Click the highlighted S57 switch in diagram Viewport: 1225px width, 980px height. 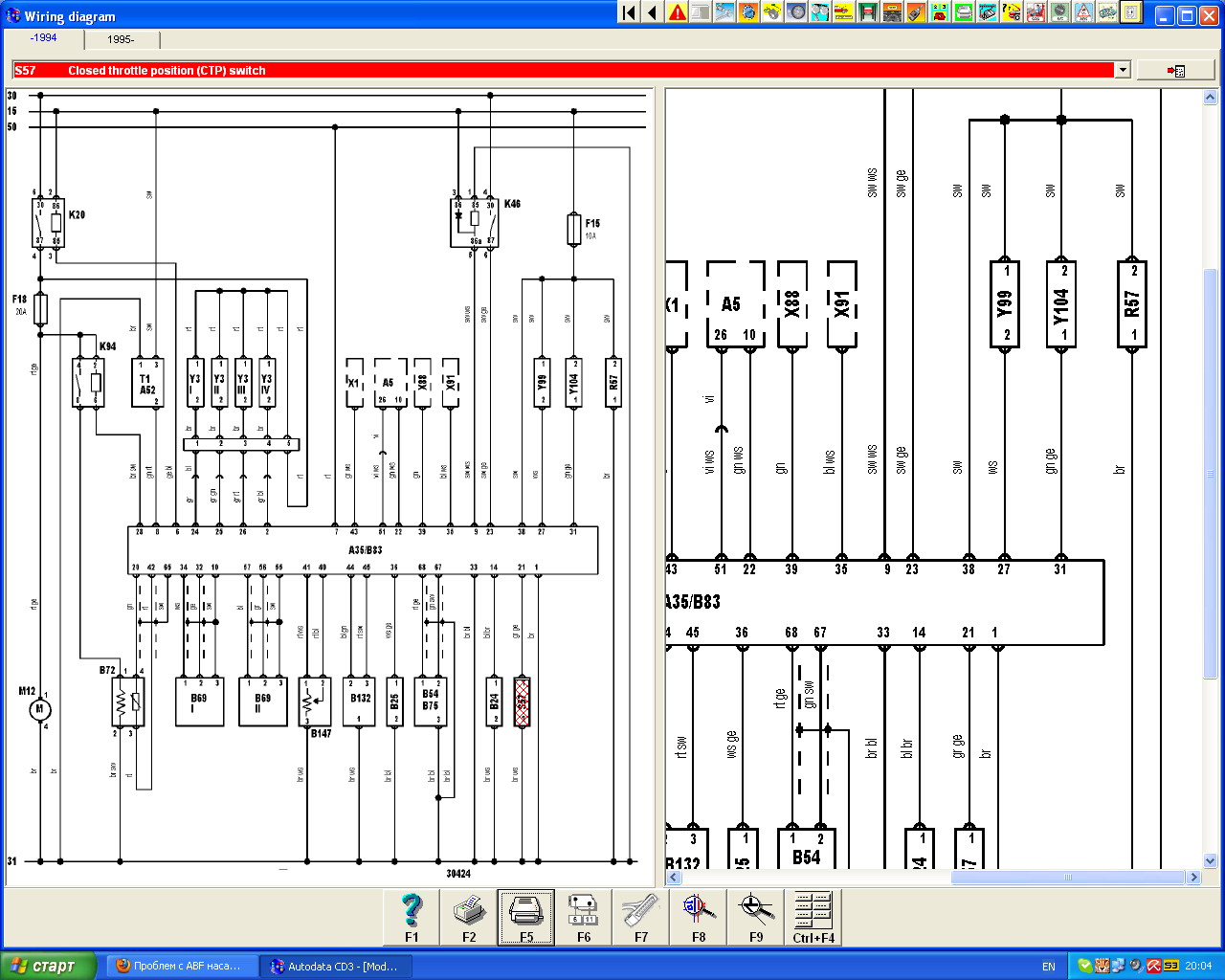[x=522, y=702]
